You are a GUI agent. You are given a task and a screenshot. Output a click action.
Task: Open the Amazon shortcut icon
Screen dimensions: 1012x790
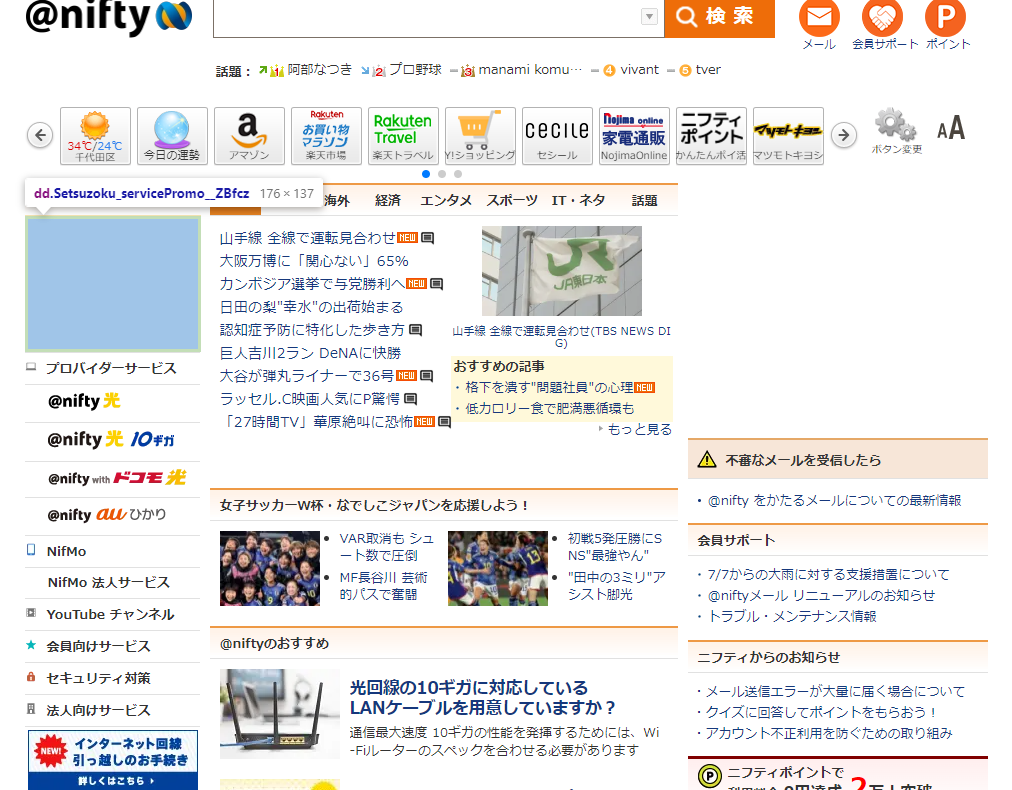tap(249, 135)
